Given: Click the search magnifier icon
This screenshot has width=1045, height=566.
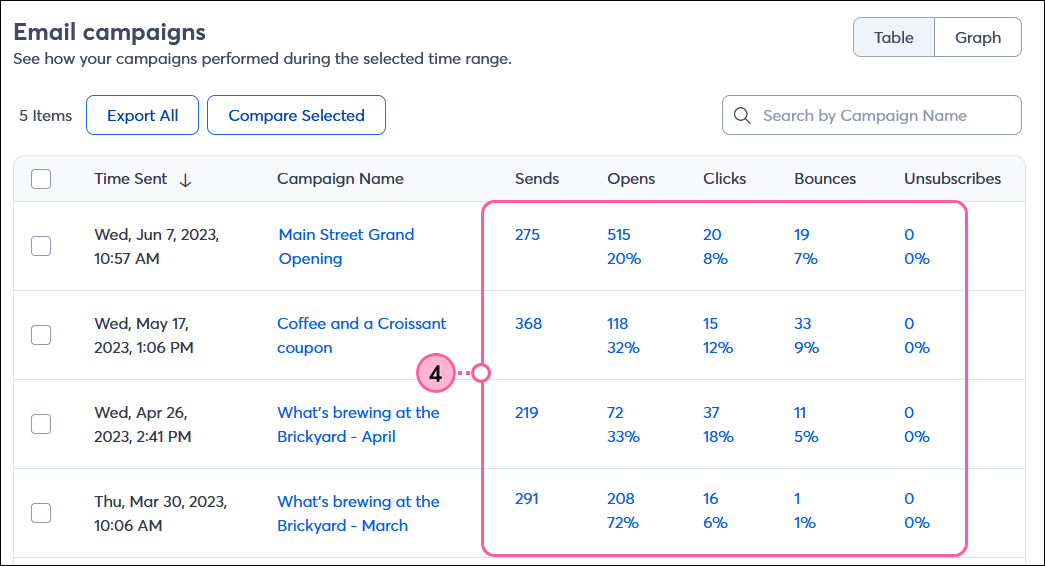Looking at the screenshot, I should point(742,115).
